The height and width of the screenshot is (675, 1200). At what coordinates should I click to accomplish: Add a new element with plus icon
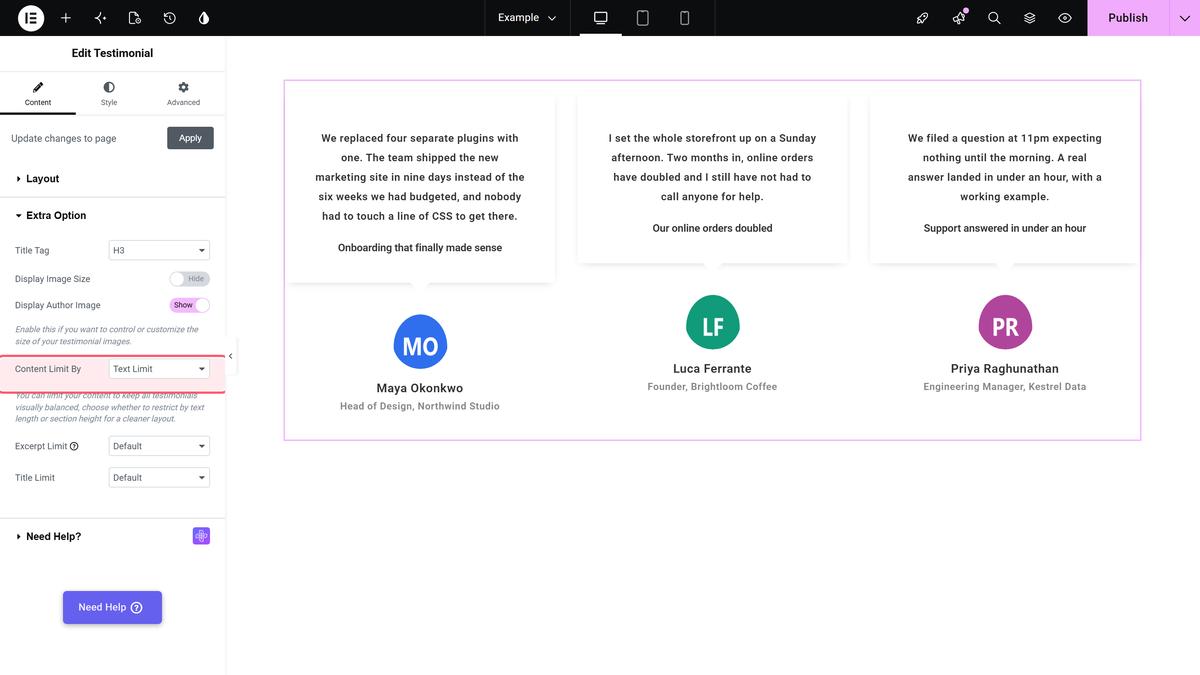66,18
